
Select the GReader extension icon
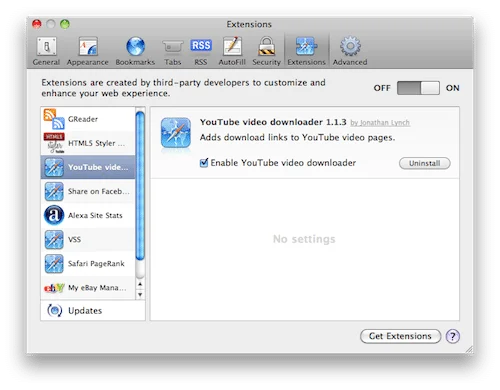click(x=54, y=119)
